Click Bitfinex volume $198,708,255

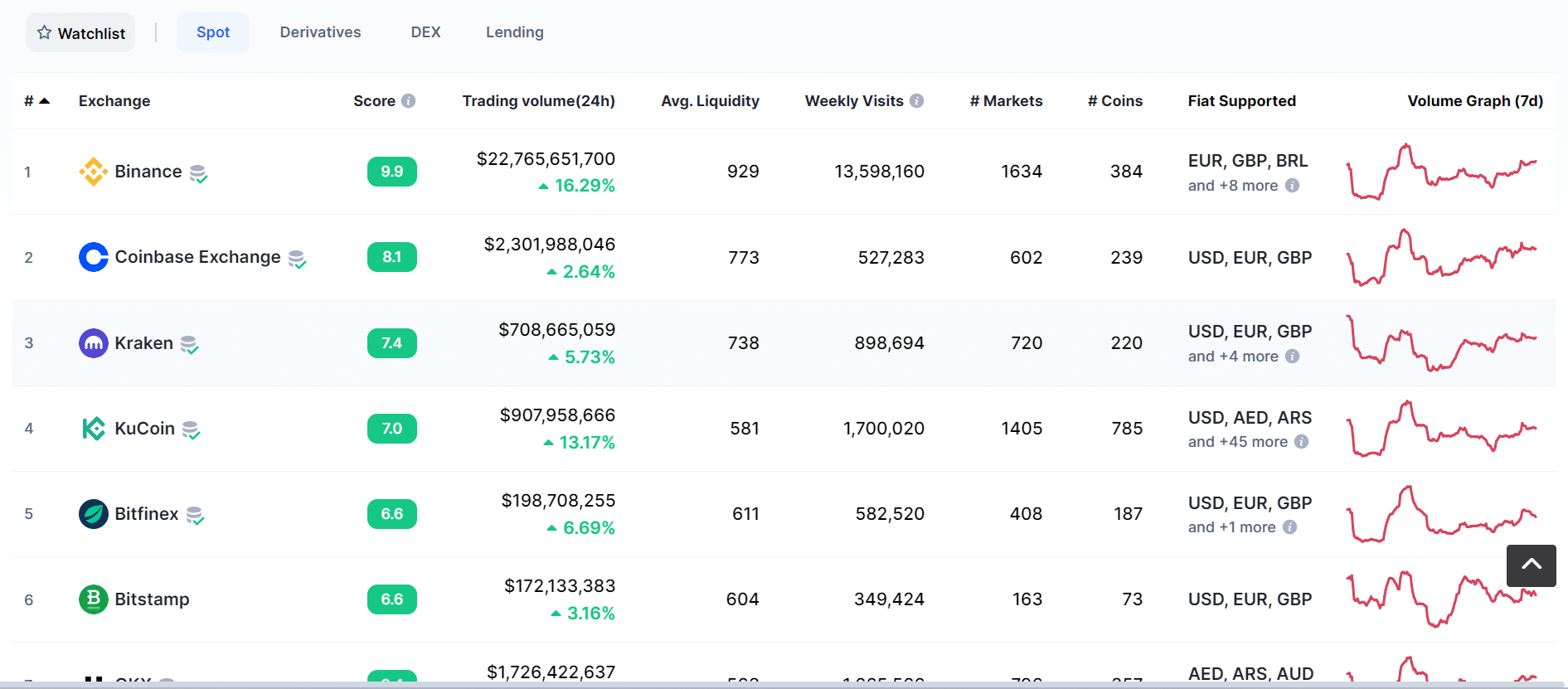click(x=558, y=501)
